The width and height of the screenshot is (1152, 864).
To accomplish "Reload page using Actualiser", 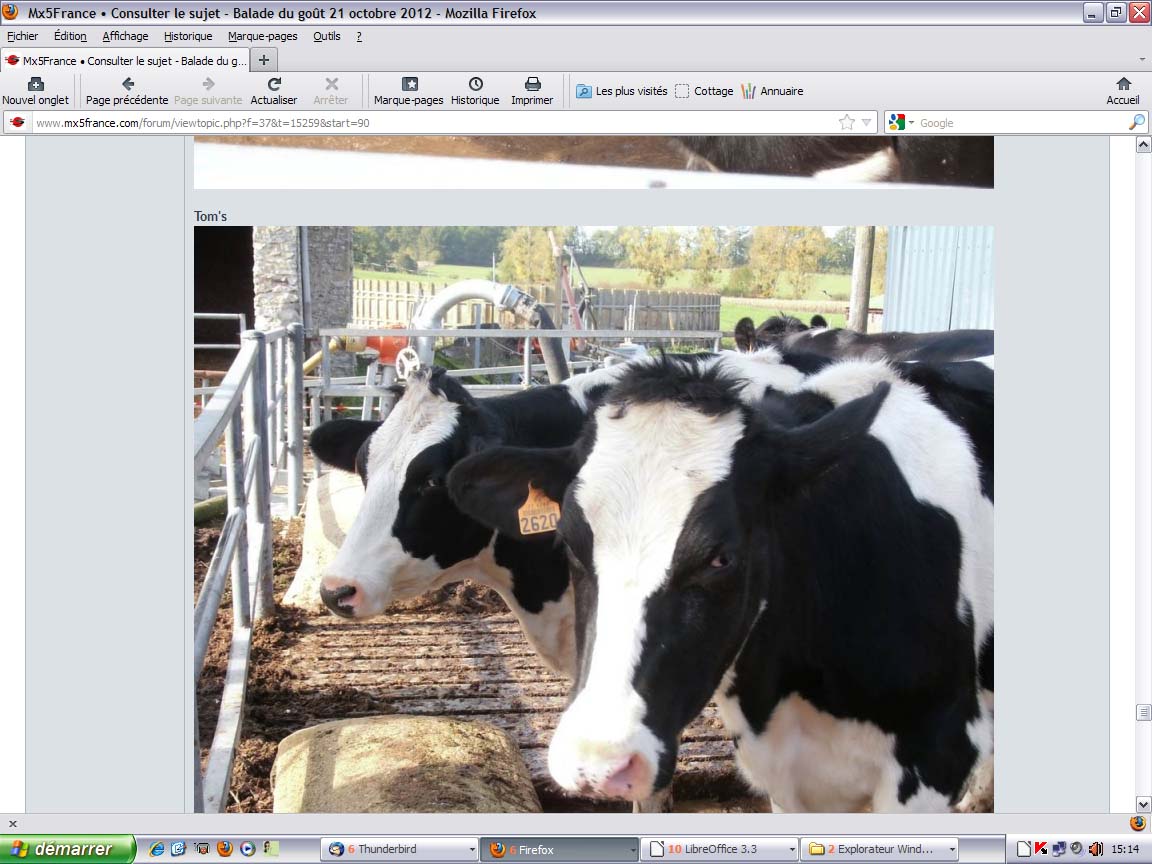I will pos(274,91).
